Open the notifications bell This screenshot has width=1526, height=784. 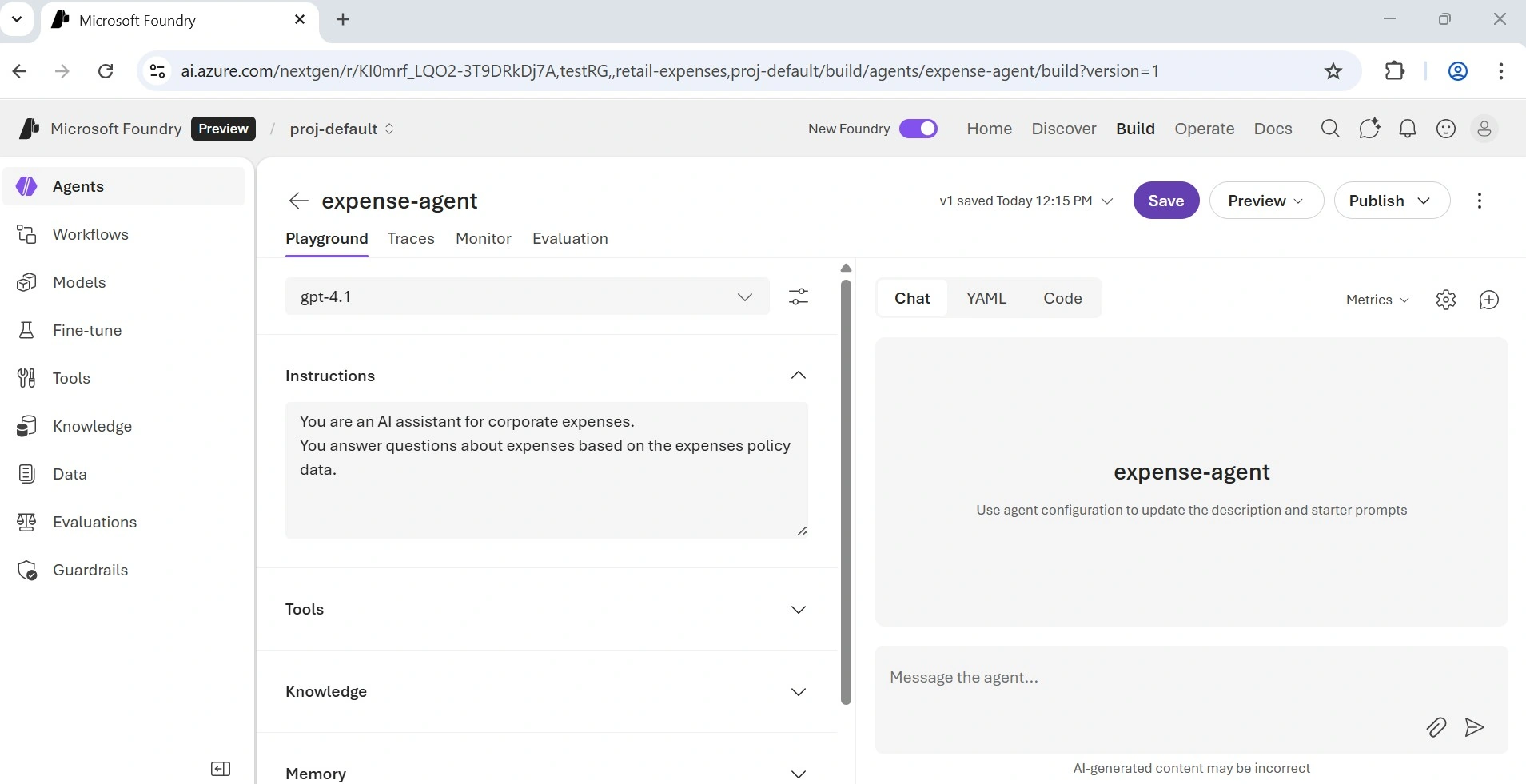coord(1408,129)
